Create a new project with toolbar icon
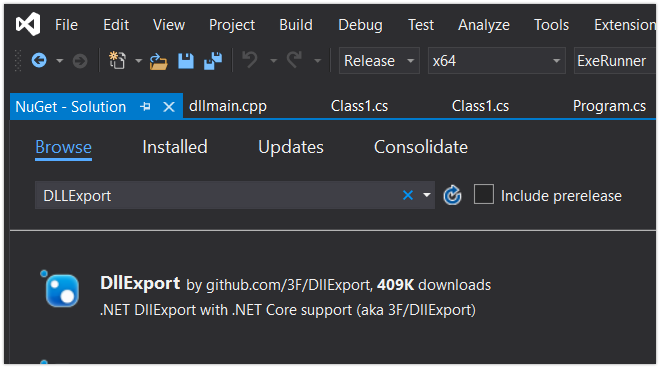The width and height of the screenshot is (660, 368). 117,61
